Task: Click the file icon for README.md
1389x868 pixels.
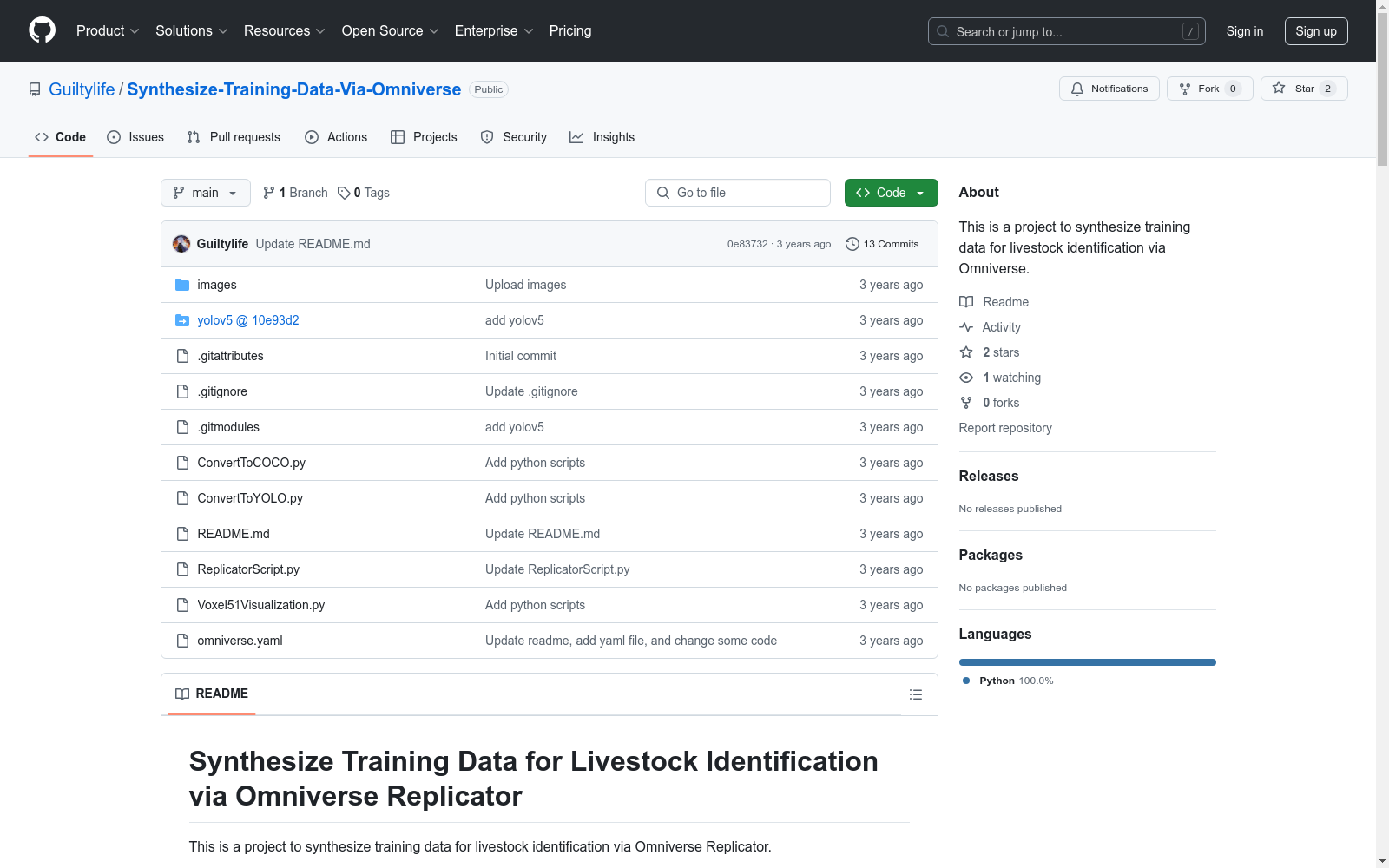Action: coord(182,534)
